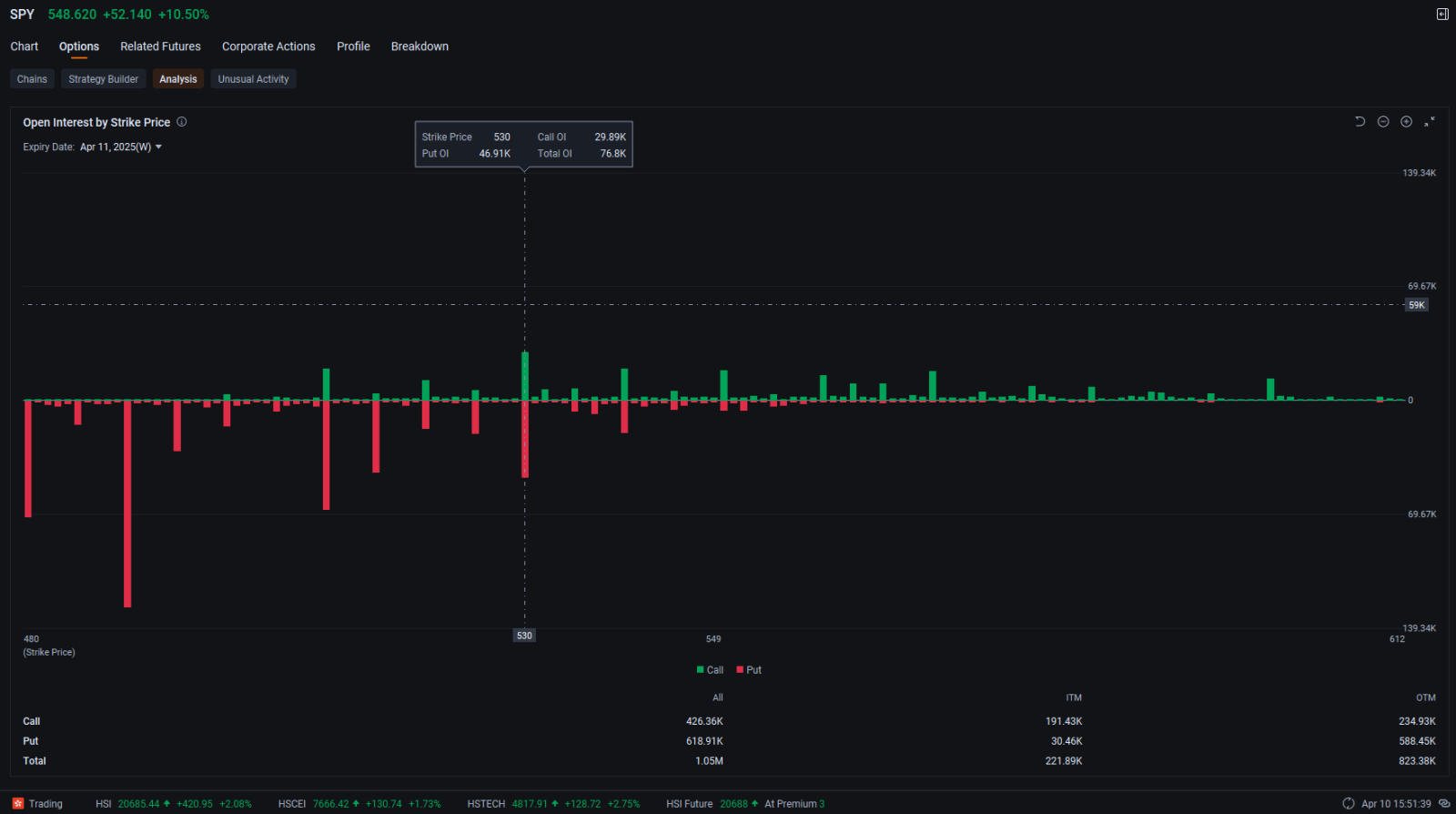
Task: Open the Strategy Builder sub-tab
Action: [104, 79]
